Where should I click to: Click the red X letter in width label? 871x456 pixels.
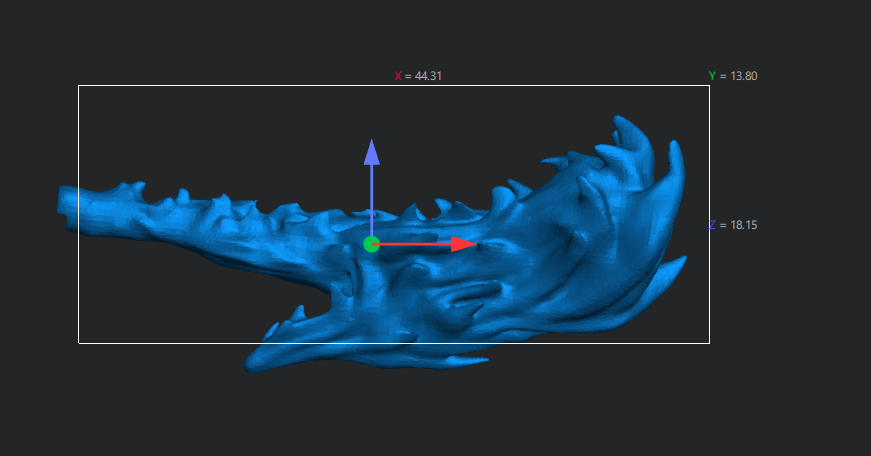(398, 76)
